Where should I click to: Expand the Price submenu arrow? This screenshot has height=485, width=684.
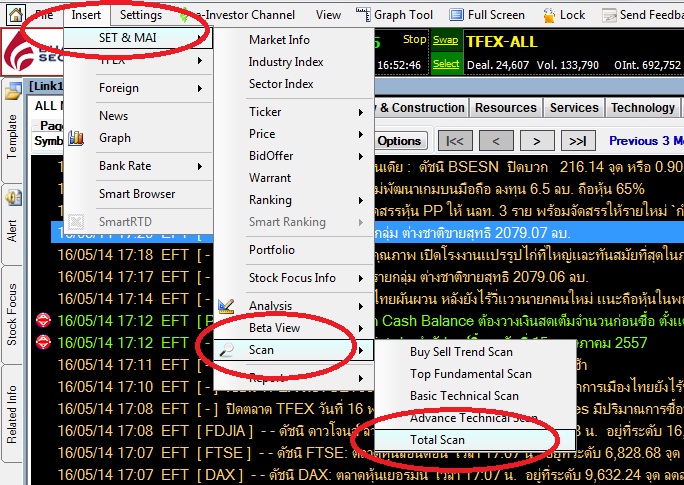coord(361,134)
